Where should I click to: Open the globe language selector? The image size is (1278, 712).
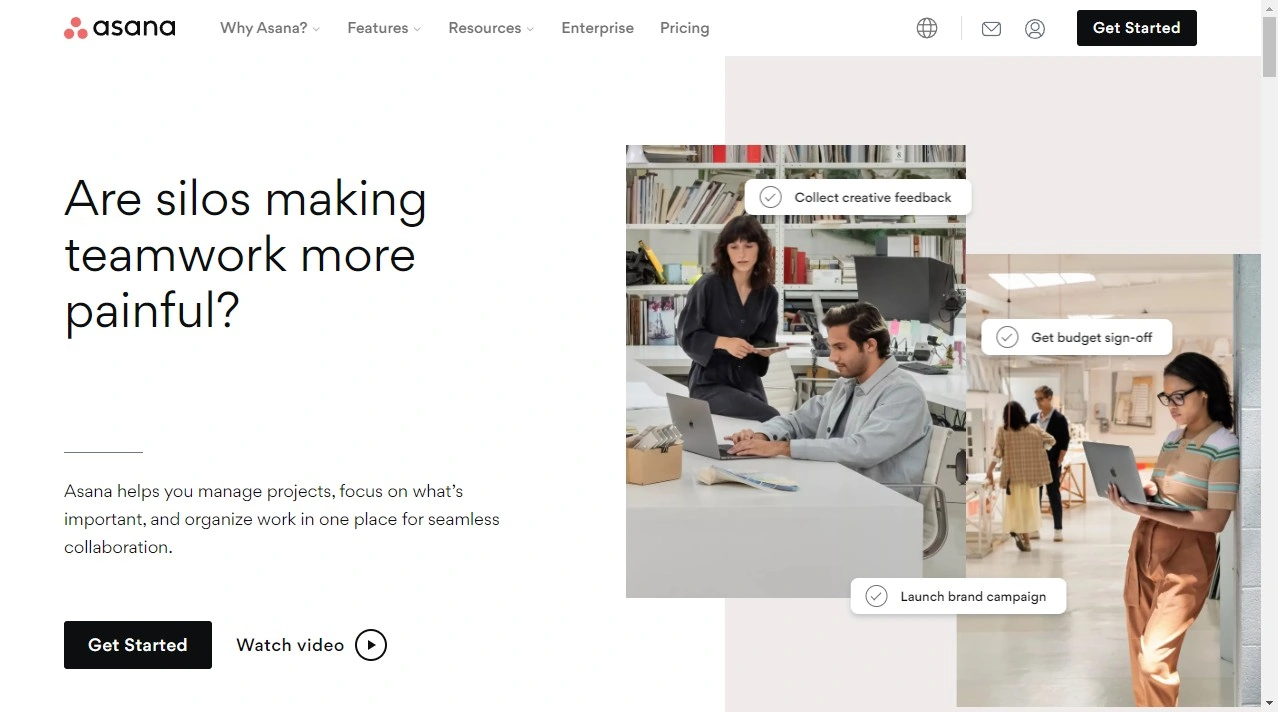pyautogui.click(x=927, y=28)
